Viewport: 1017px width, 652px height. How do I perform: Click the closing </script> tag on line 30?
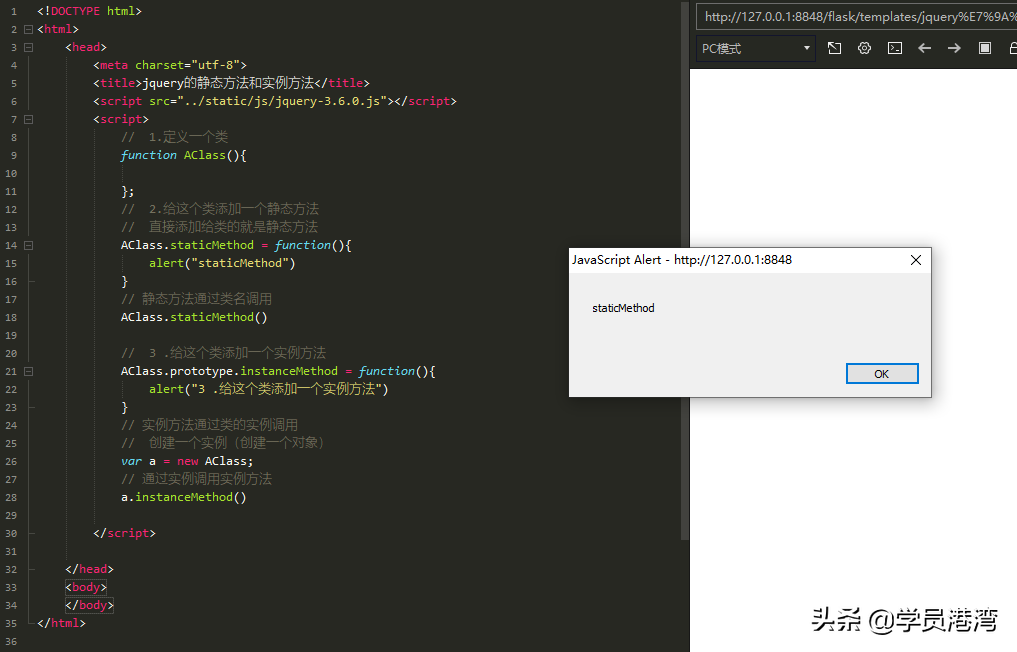pos(125,533)
